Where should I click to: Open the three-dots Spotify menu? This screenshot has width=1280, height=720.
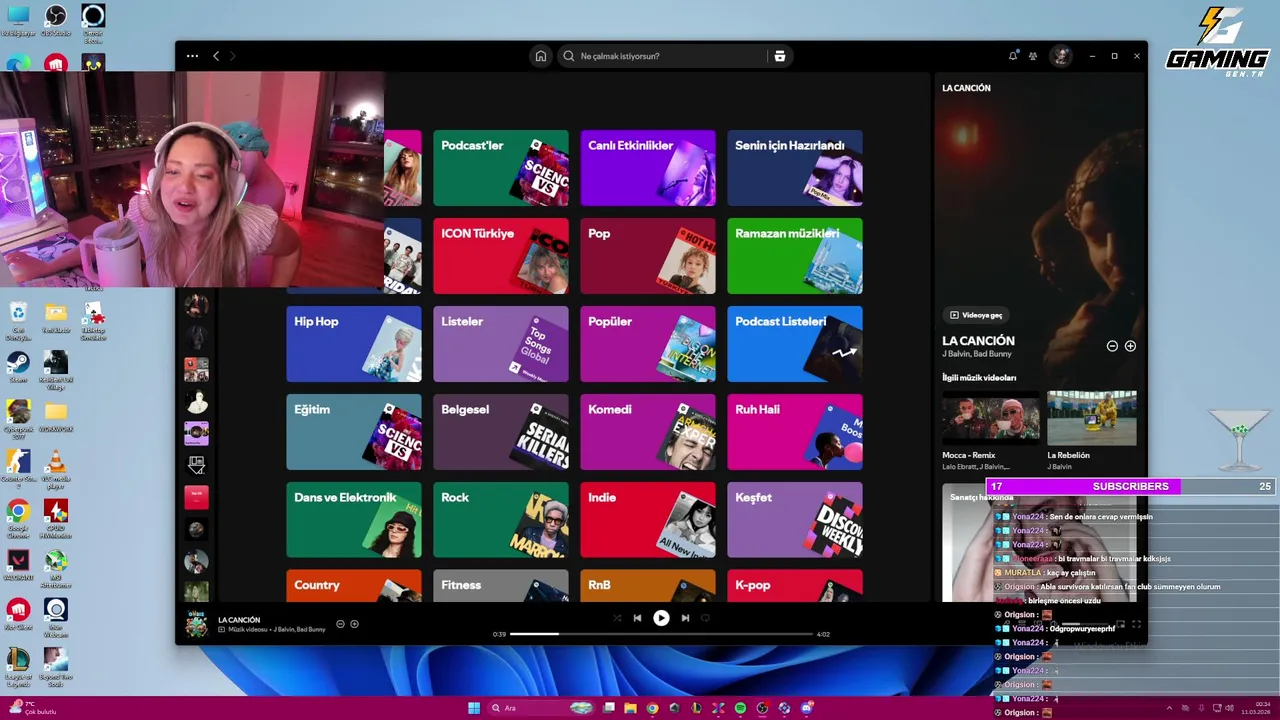(192, 56)
